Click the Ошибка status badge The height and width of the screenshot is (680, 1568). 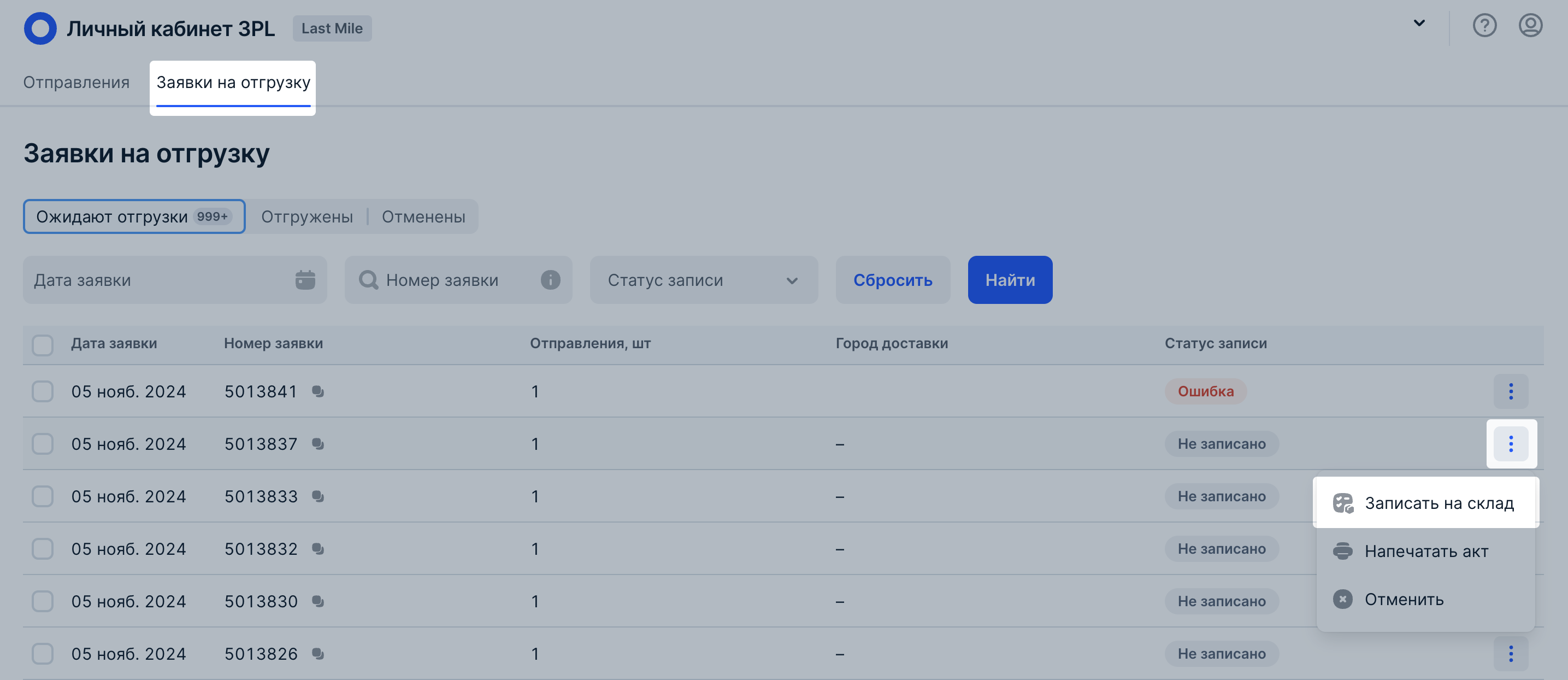point(1205,391)
